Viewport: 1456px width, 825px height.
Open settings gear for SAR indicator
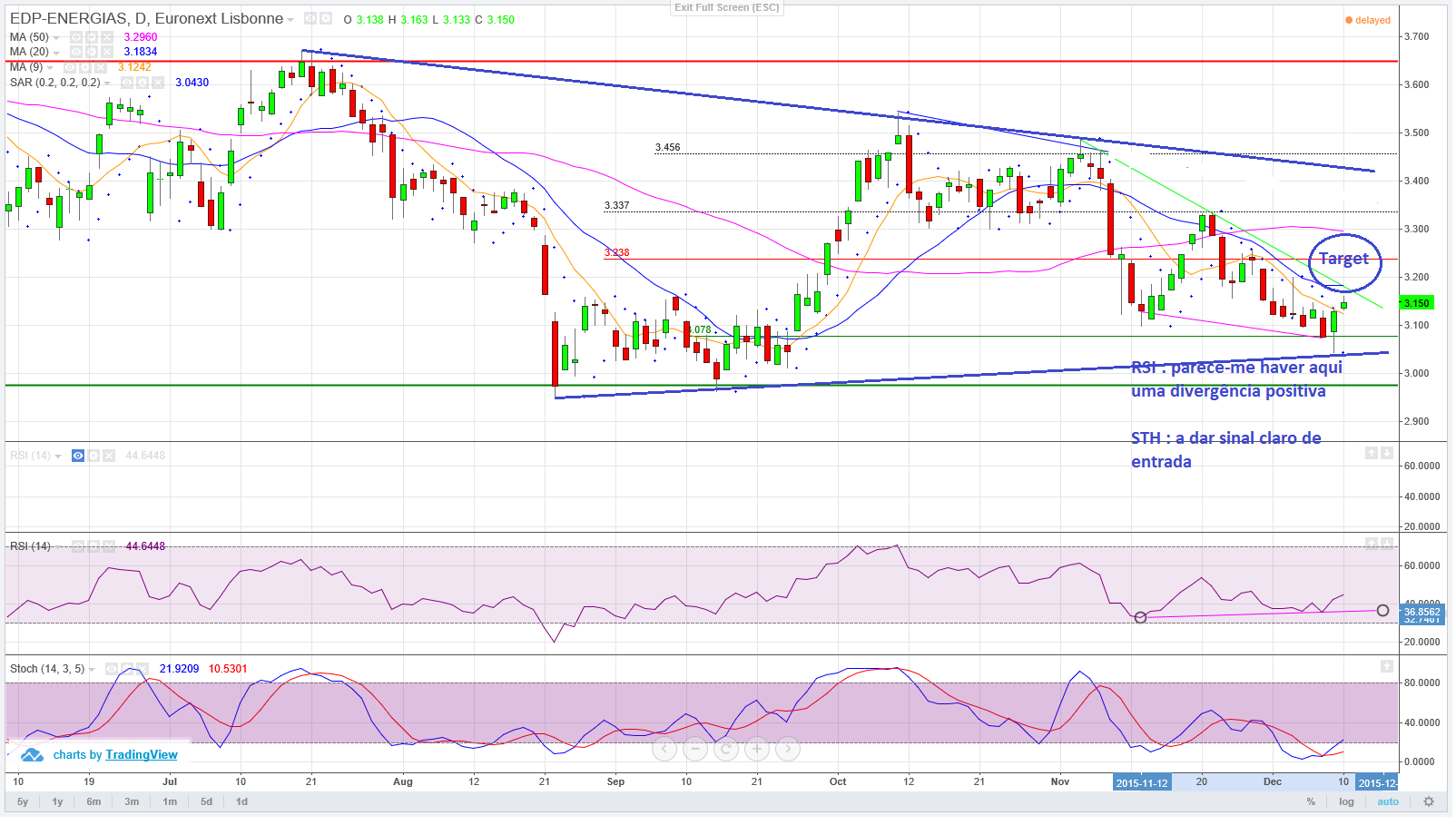143,83
